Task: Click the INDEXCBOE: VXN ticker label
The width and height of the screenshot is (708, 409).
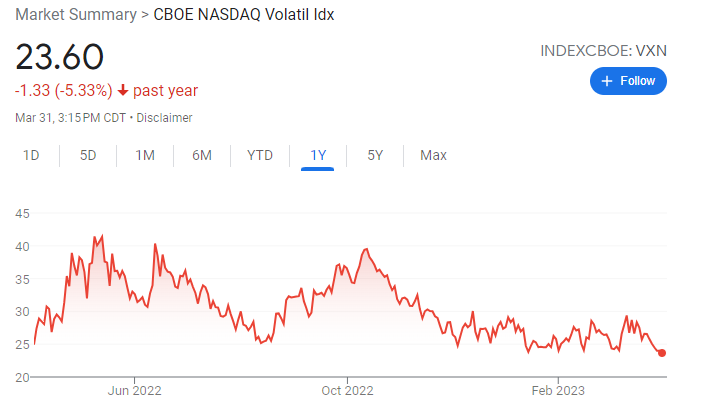Action: point(603,50)
